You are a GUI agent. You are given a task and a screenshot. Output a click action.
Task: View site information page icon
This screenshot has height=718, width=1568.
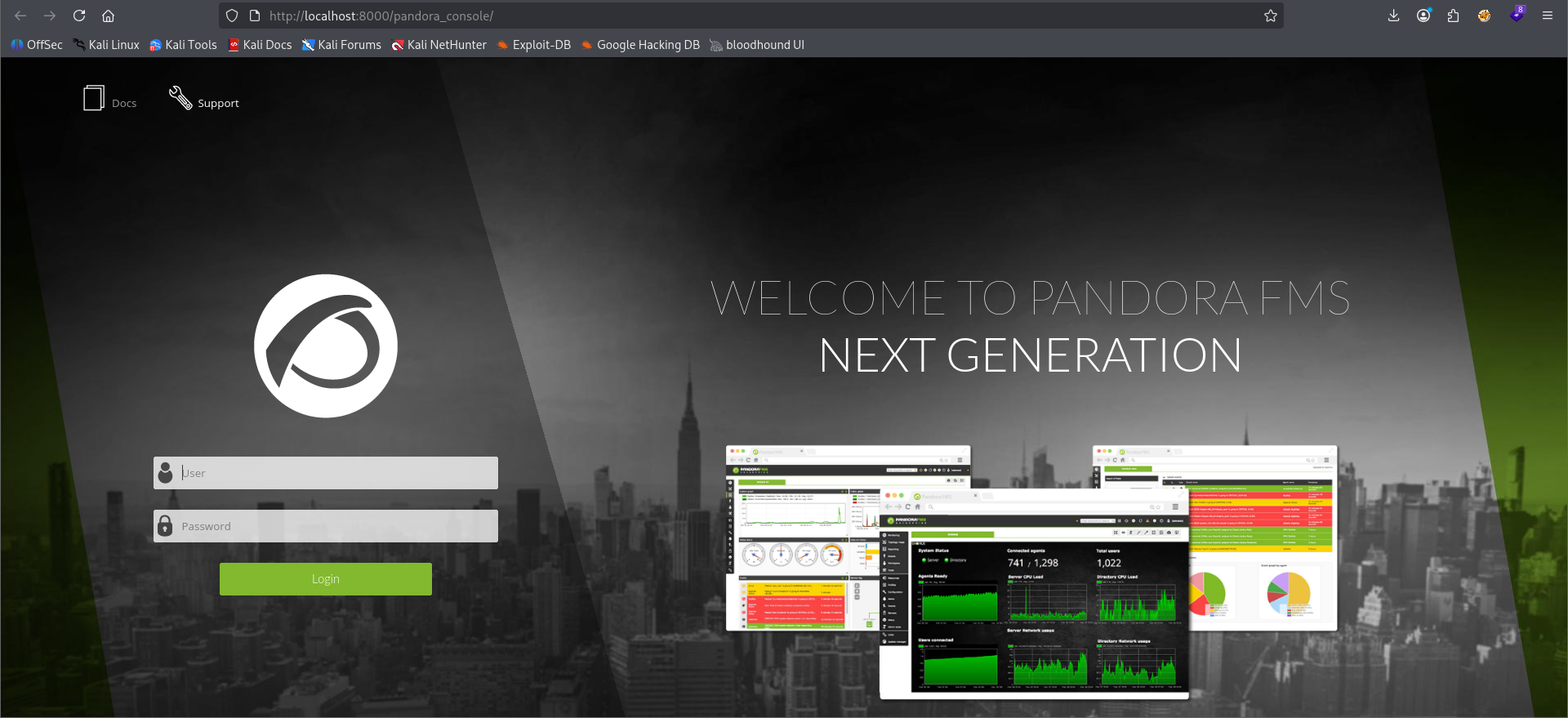coord(255,16)
